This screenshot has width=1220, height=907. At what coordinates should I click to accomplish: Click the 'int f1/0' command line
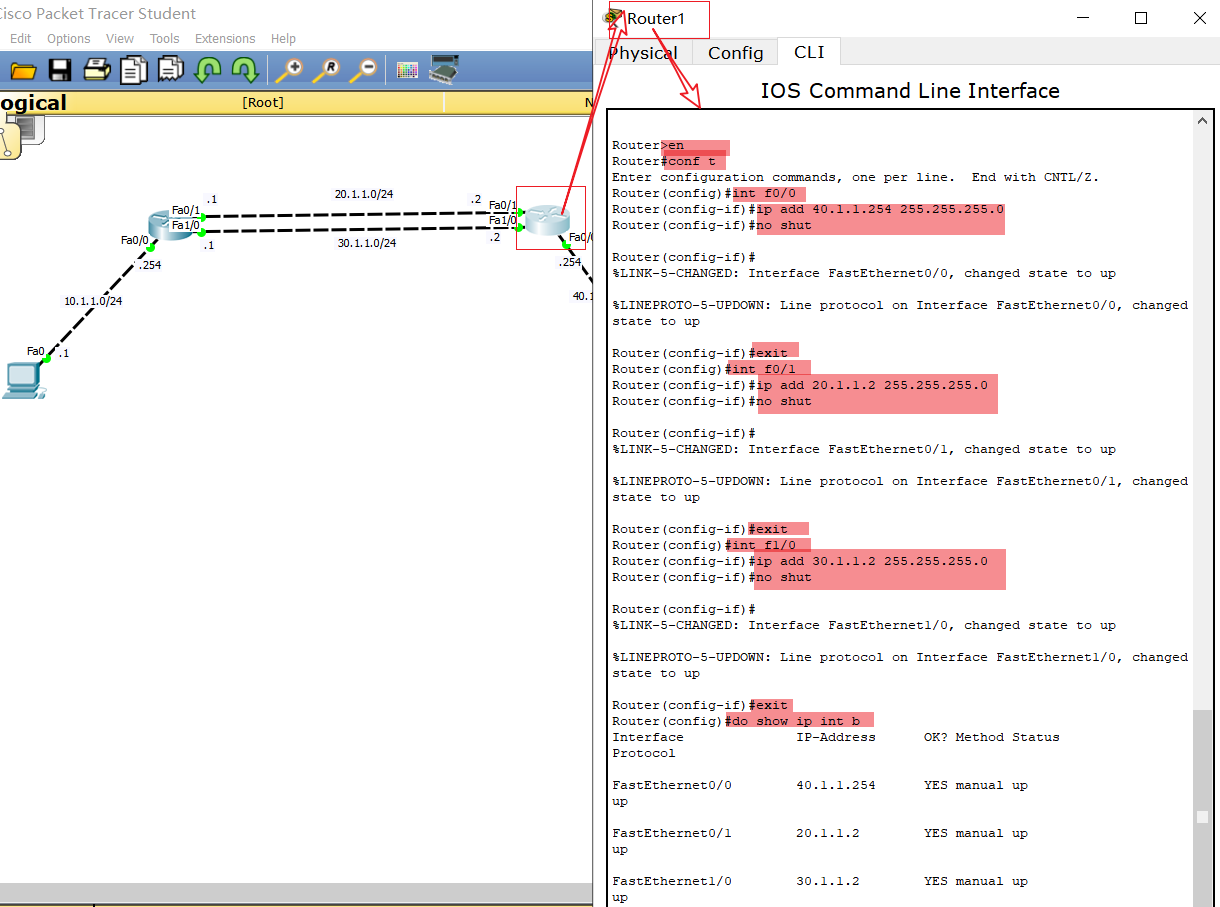click(764, 545)
